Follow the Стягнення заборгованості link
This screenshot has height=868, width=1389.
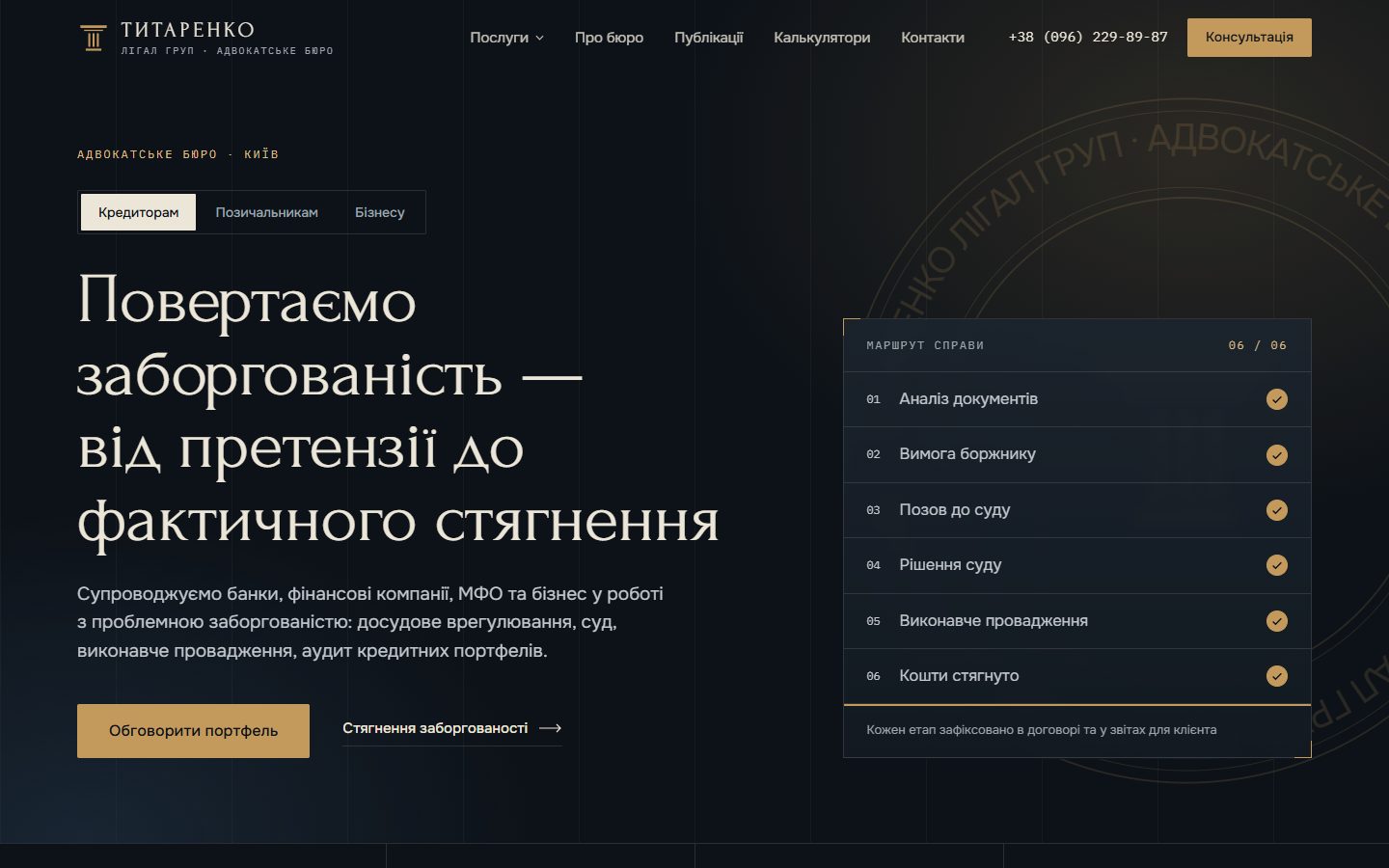click(451, 728)
